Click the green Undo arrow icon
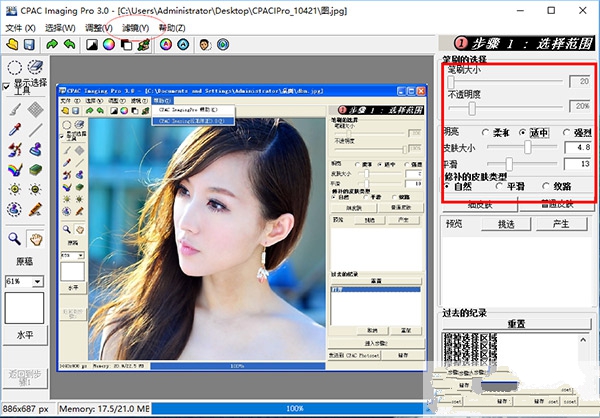The height and width of the screenshot is (418, 600). pyautogui.click(x=70, y=45)
